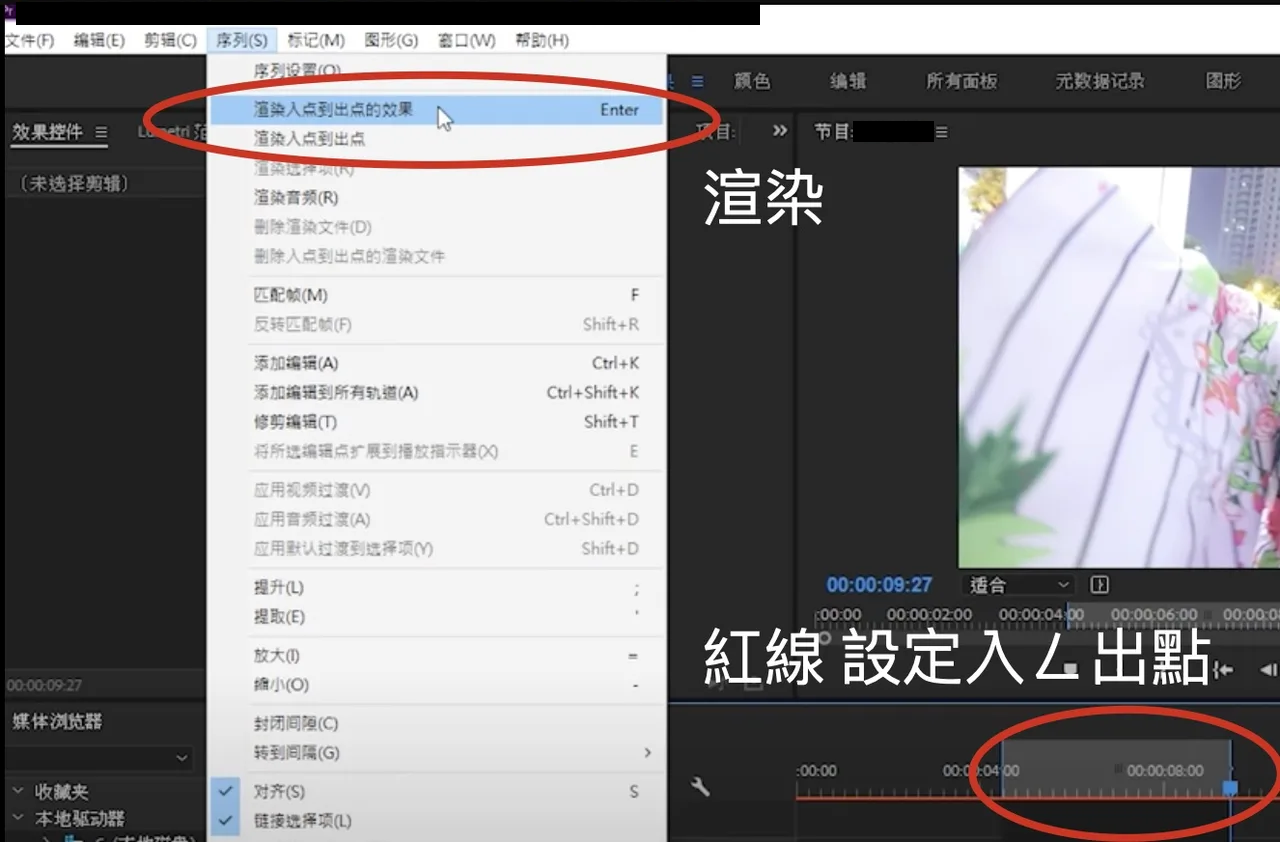The height and width of the screenshot is (842, 1280).
Task: Click the blue 00:00:09:27 timecode in Program monitor
Action: tap(879, 585)
